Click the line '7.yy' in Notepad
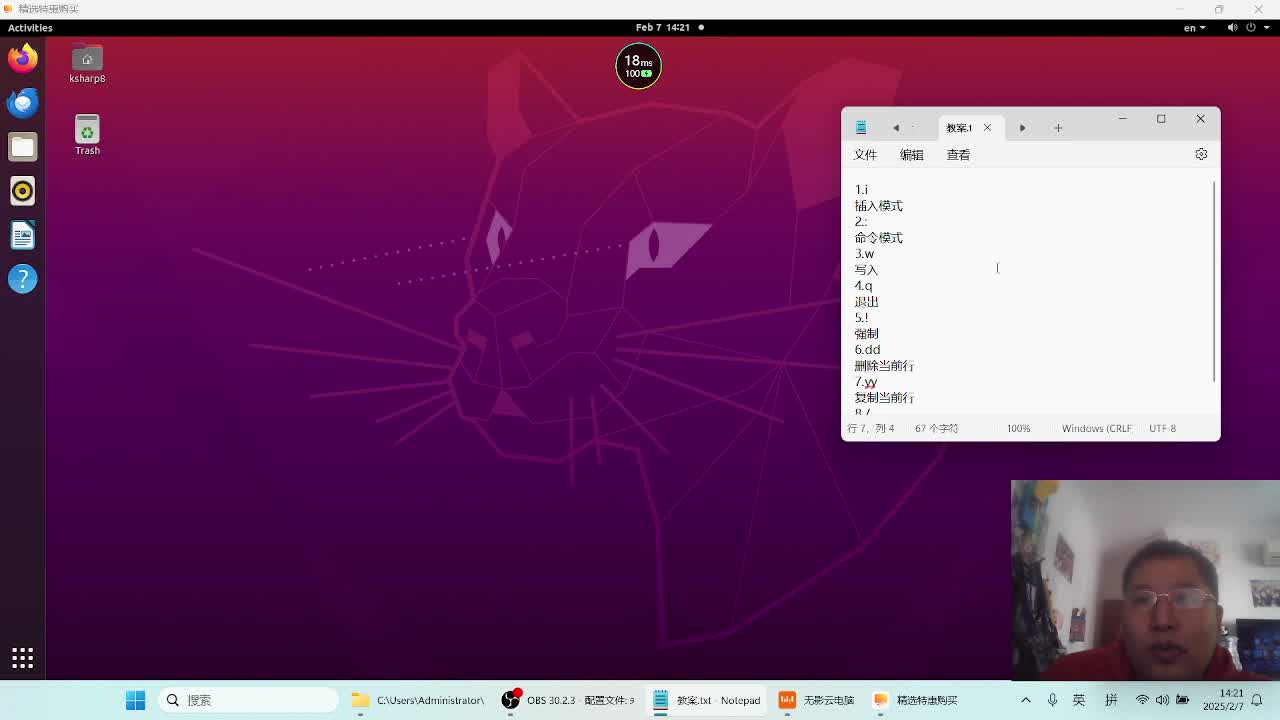Viewport: 1280px width, 720px height. pyautogui.click(x=866, y=381)
